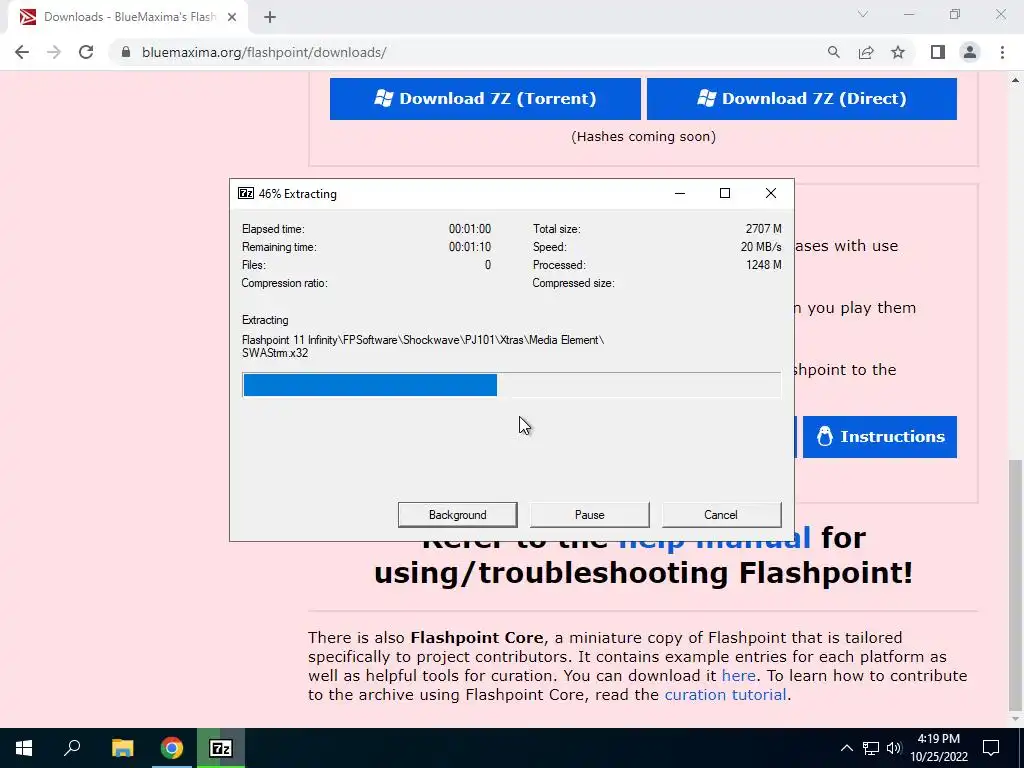Click the Linux Instructions button
1024x768 pixels.
(x=880, y=436)
